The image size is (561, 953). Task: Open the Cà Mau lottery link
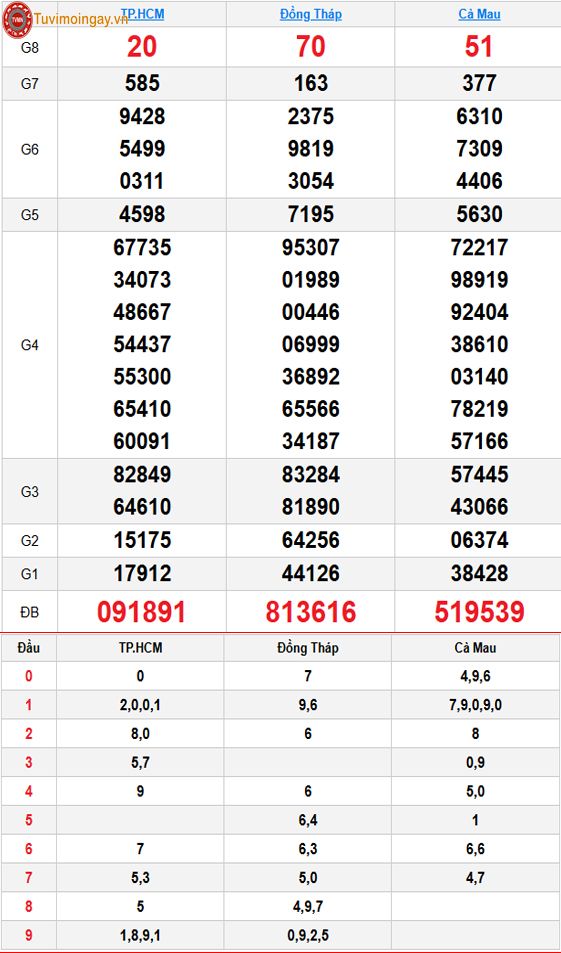(479, 13)
